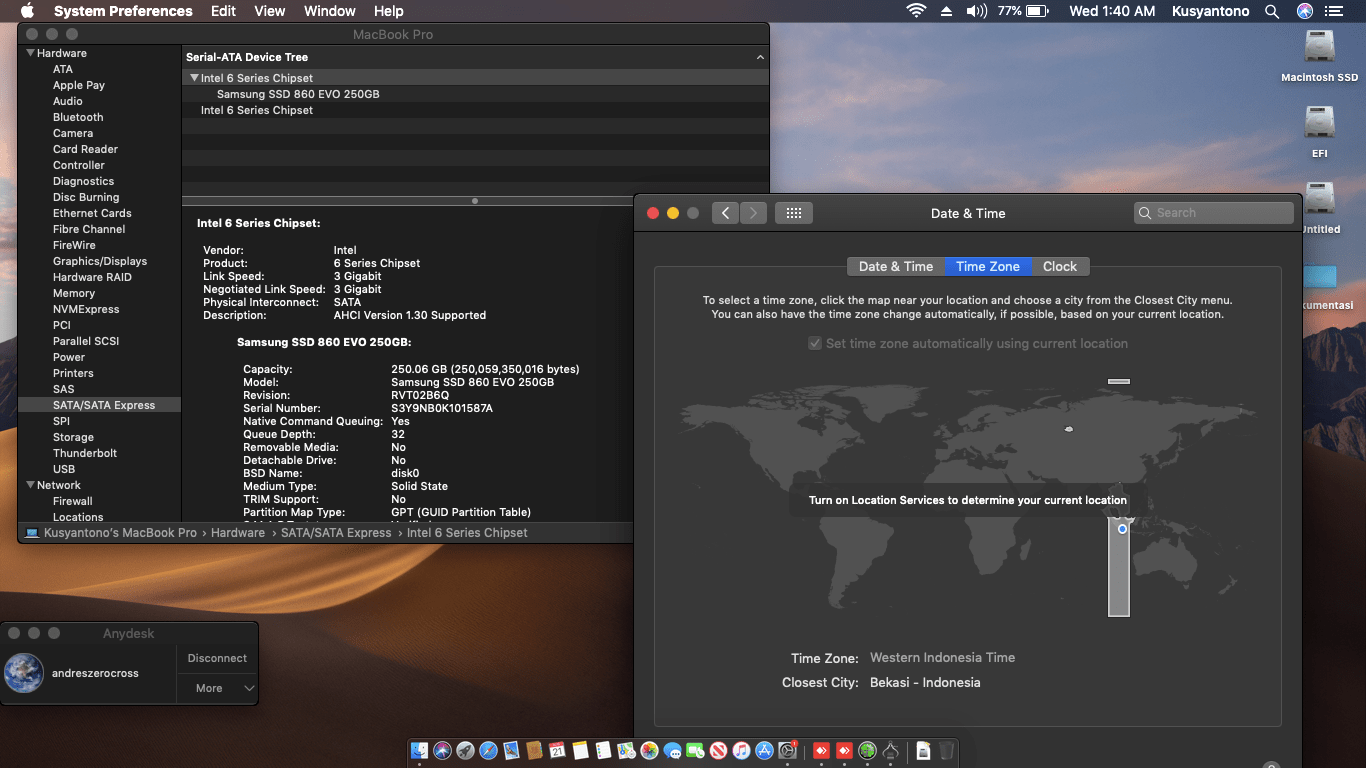Select the Time Zone tab

tap(988, 266)
